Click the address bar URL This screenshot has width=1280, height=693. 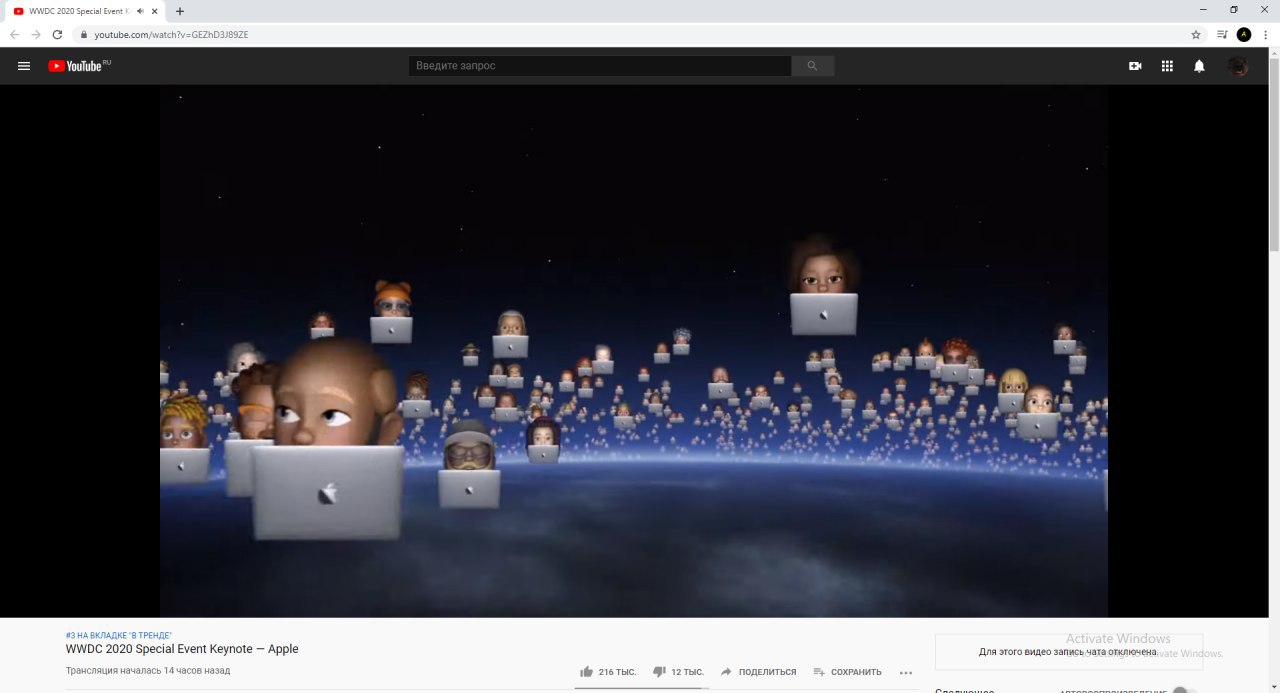coord(171,34)
